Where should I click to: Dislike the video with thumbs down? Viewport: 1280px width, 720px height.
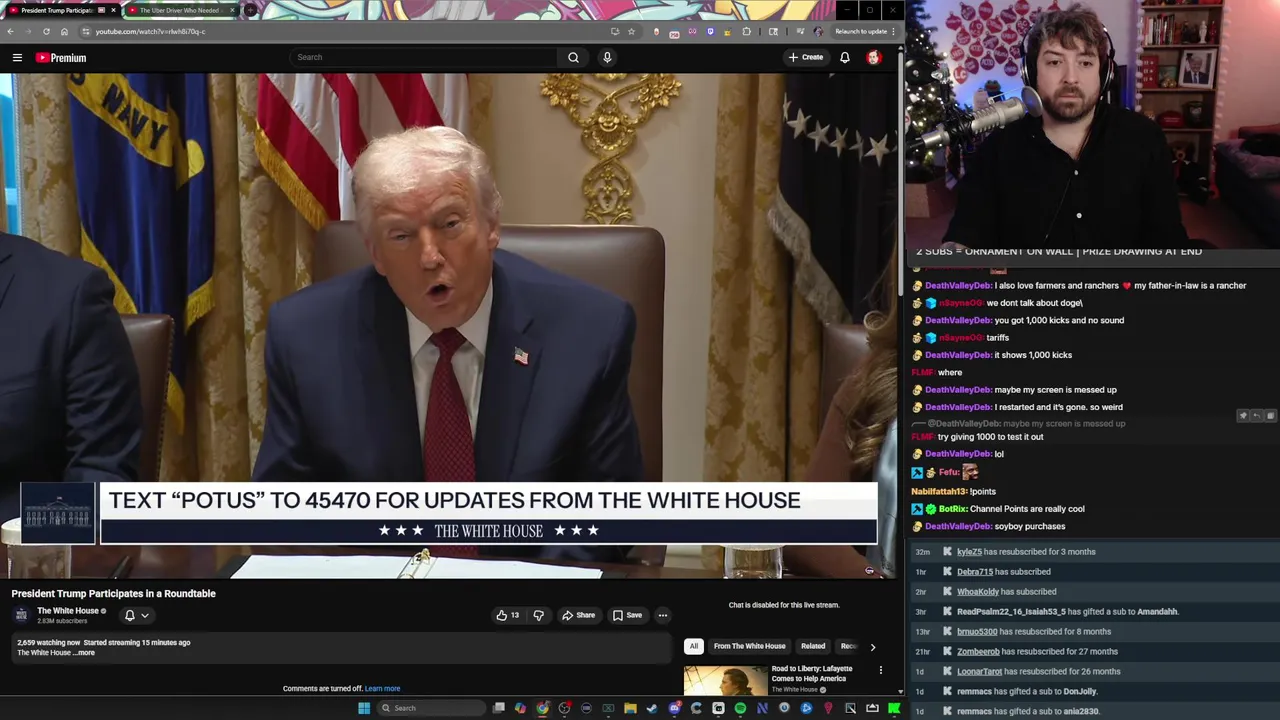click(x=538, y=615)
